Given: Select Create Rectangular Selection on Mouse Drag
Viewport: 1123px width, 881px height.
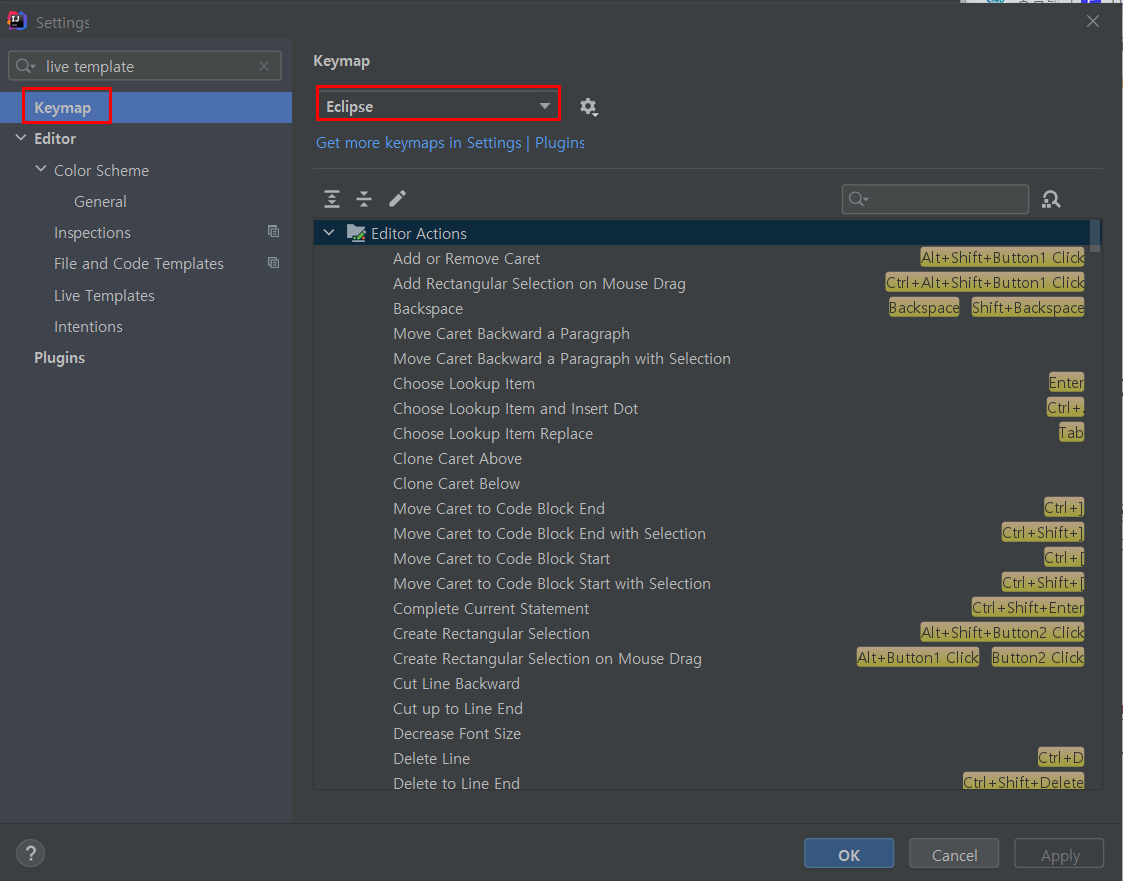Looking at the screenshot, I should [547, 659].
